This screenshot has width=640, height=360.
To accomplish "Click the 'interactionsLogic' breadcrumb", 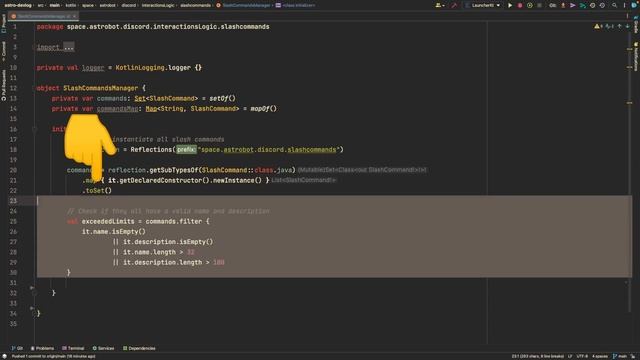I will tap(158, 5).
